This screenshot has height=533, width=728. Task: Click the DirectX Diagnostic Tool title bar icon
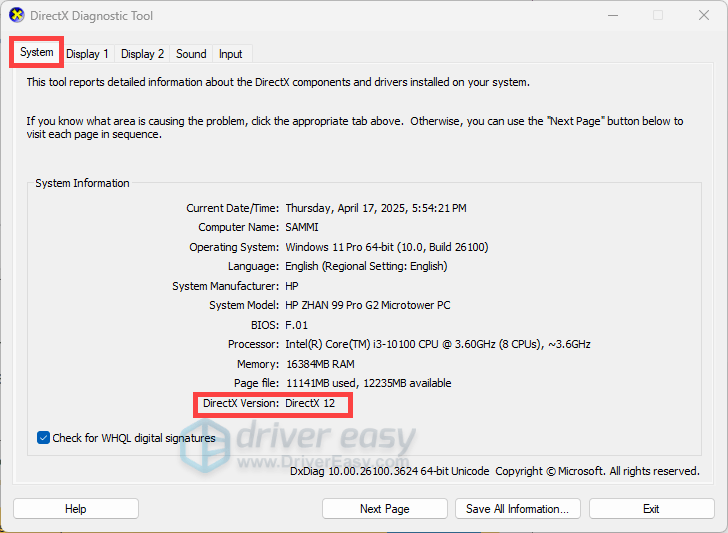click(x=17, y=16)
